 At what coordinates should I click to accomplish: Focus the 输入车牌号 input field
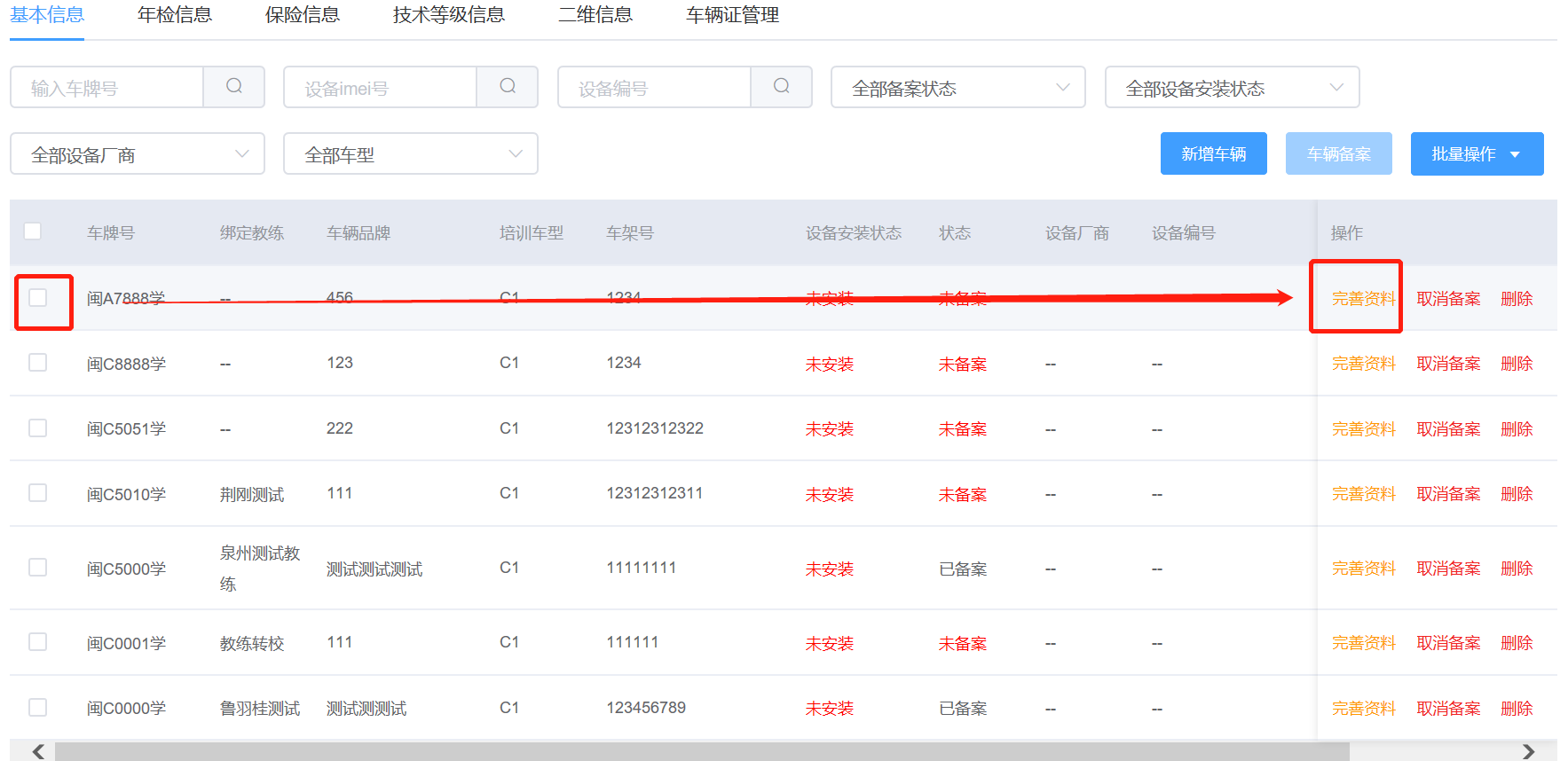click(x=108, y=88)
